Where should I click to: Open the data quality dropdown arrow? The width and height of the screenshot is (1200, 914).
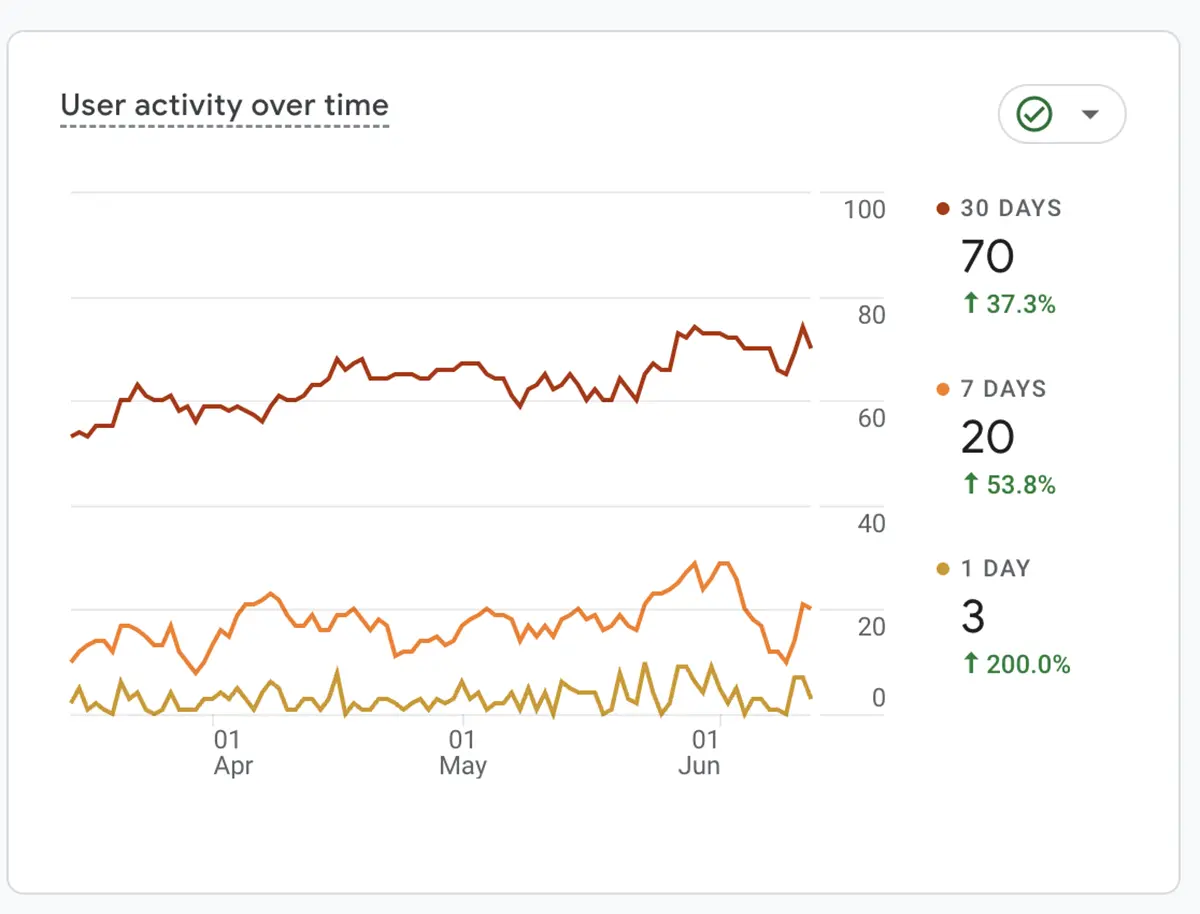(x=1090, y=115)
